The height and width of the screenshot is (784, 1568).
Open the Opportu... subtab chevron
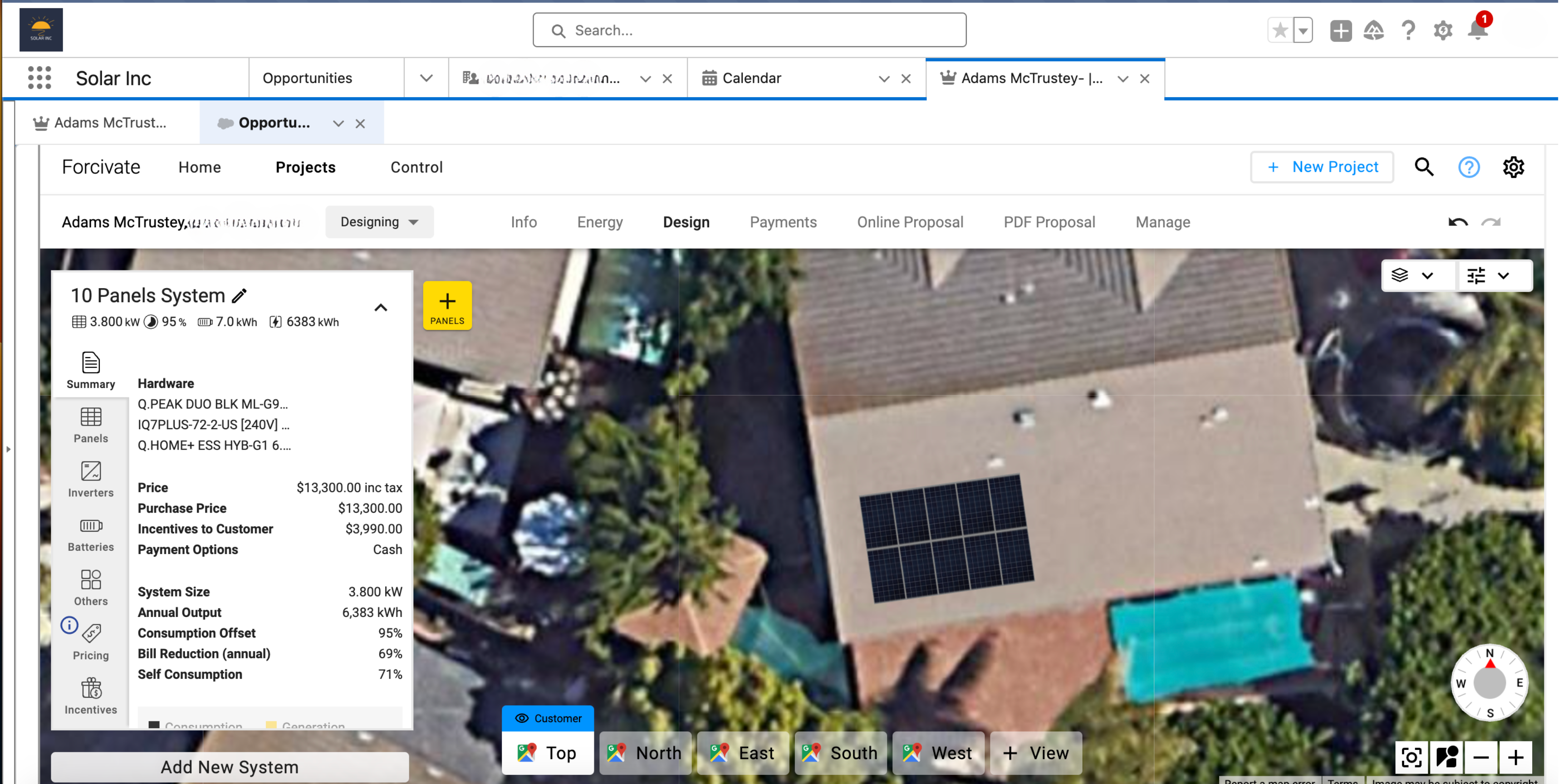point(338,123)
